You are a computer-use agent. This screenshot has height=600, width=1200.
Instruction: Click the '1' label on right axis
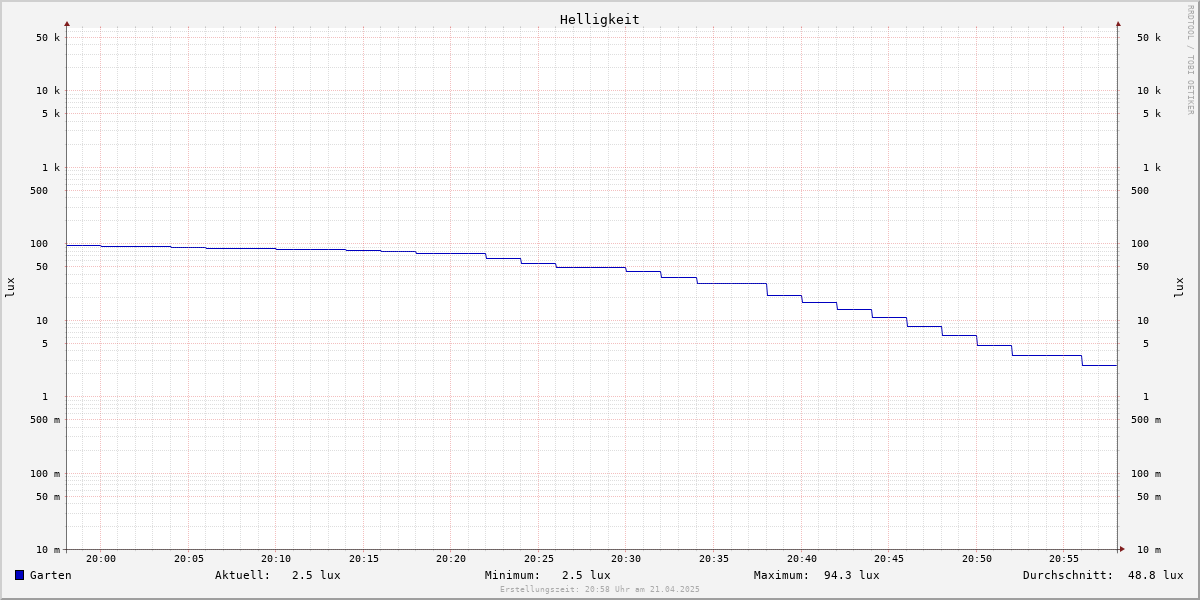1146,397
